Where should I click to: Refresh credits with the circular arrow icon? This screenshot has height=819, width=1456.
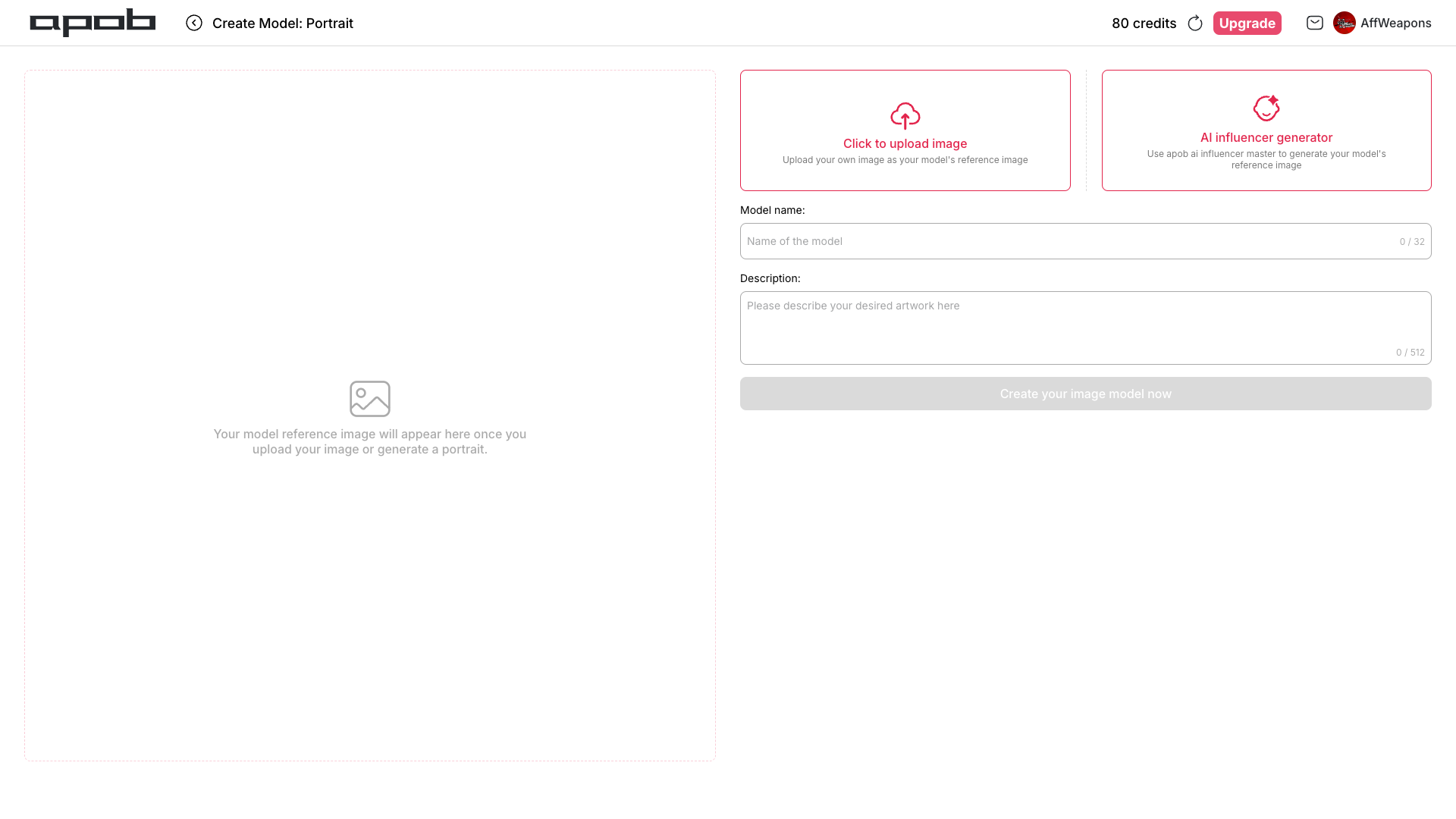point(1195,24)
